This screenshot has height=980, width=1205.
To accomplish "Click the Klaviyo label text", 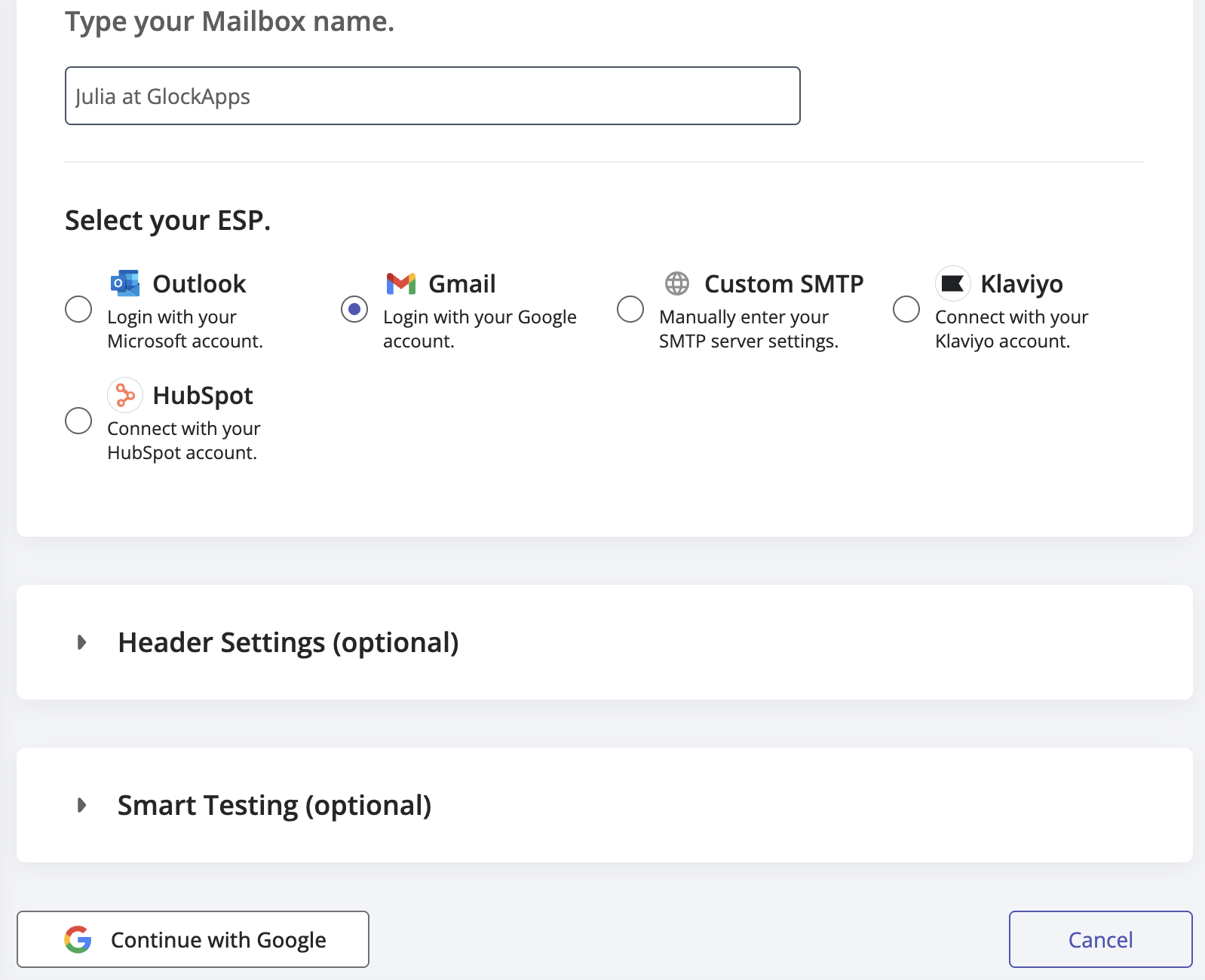I will [x=1022, y=284].
